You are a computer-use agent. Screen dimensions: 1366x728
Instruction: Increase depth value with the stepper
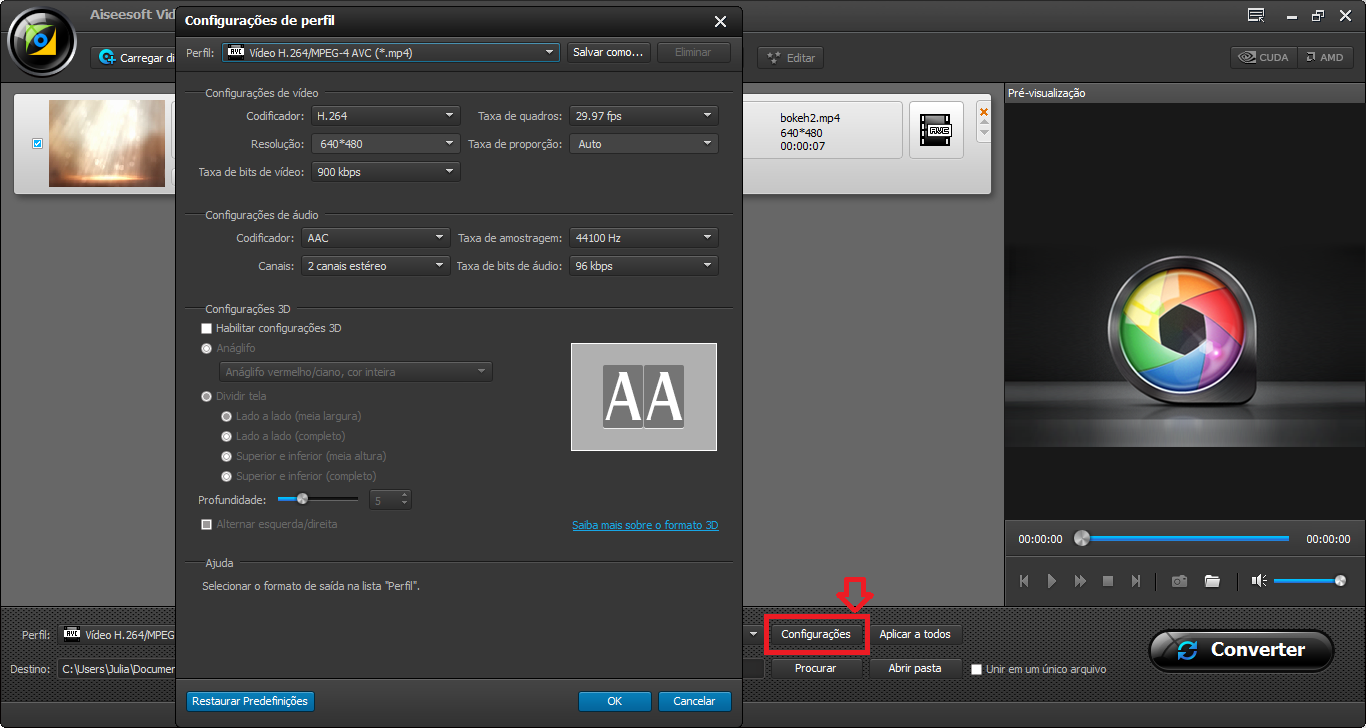click(x=402, y=494)
